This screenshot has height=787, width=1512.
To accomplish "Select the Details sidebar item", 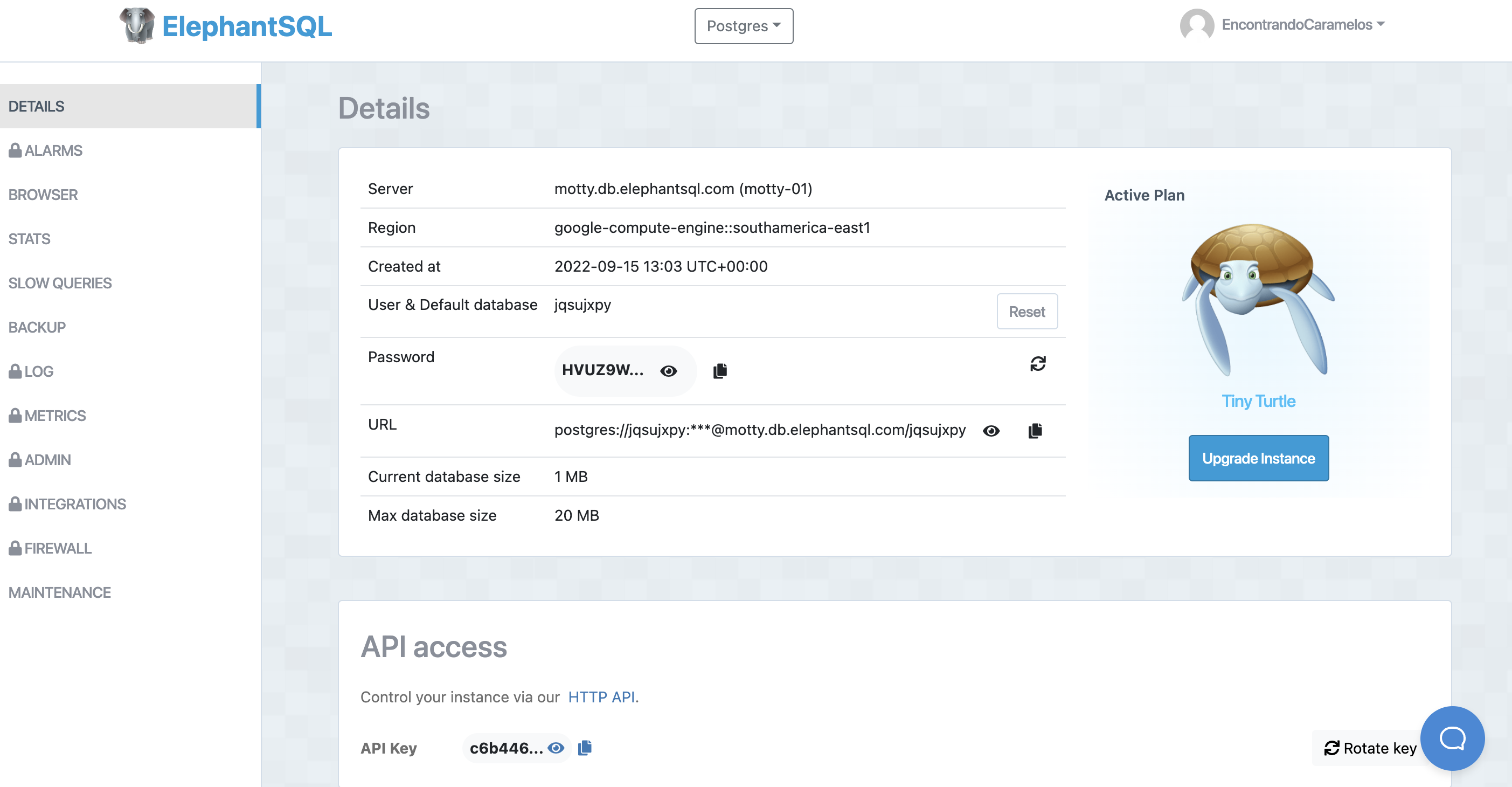I will click(x=130, y=106).
